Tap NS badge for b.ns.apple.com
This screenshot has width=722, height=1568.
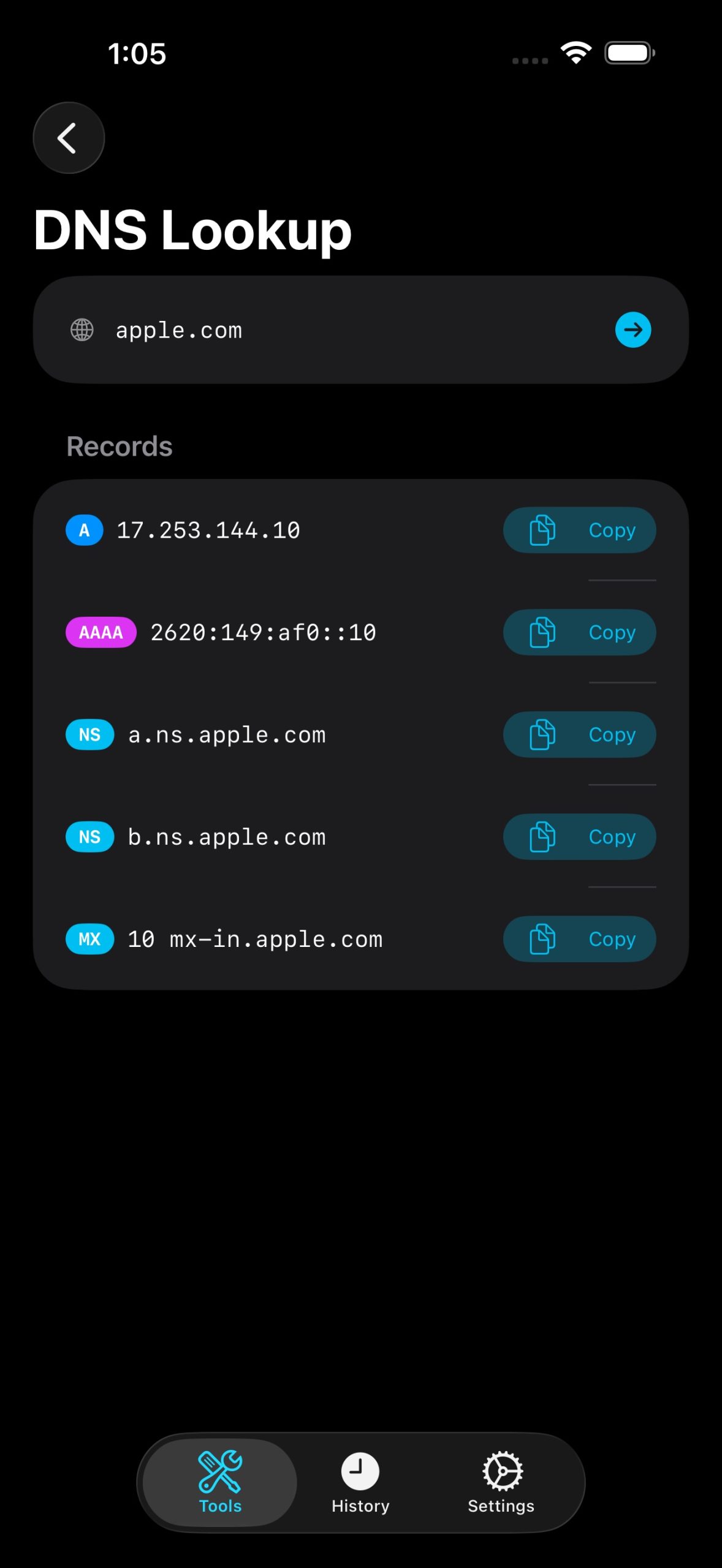[x=89, y=837]
